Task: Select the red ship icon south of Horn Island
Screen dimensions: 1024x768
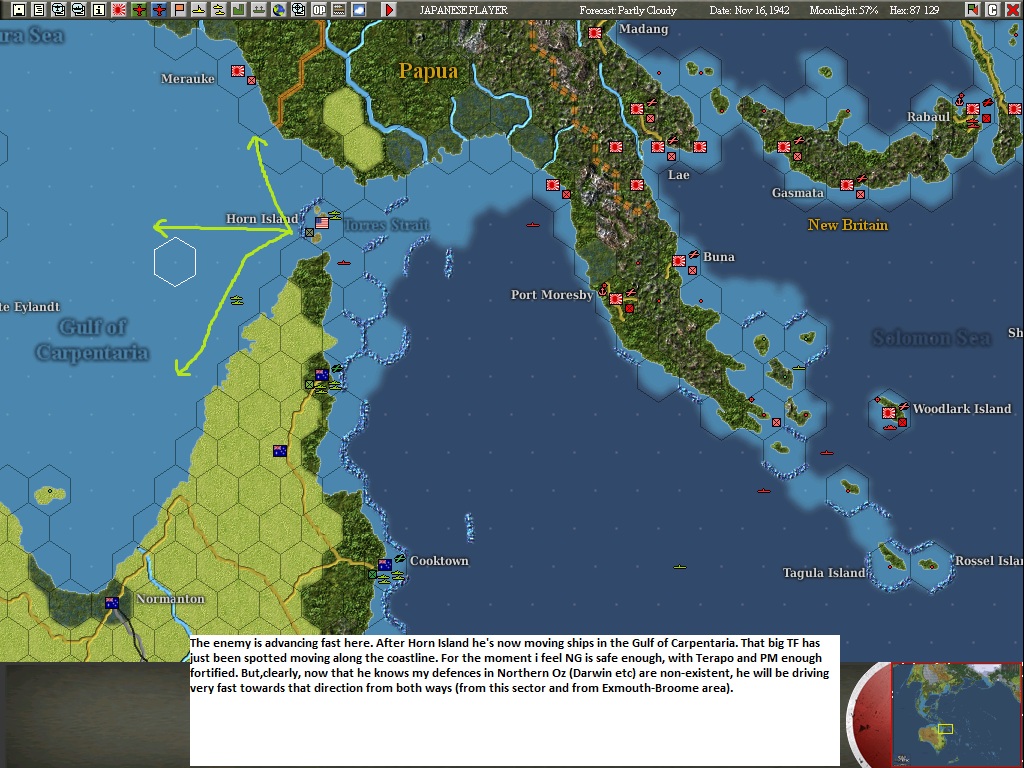Action: pyautogui.click(x=344, y=263)
